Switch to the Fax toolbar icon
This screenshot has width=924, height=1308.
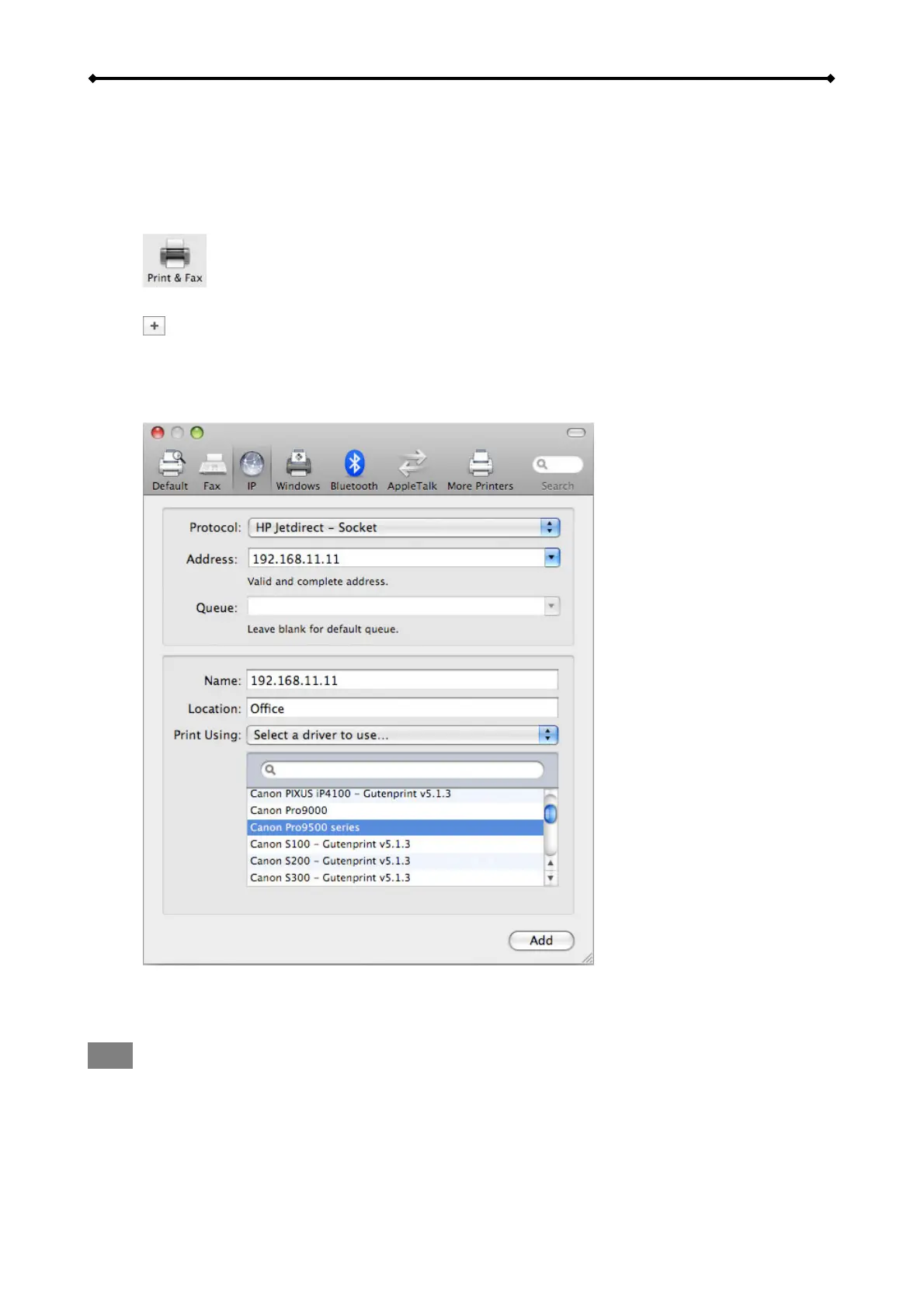[x=212, y=471]
